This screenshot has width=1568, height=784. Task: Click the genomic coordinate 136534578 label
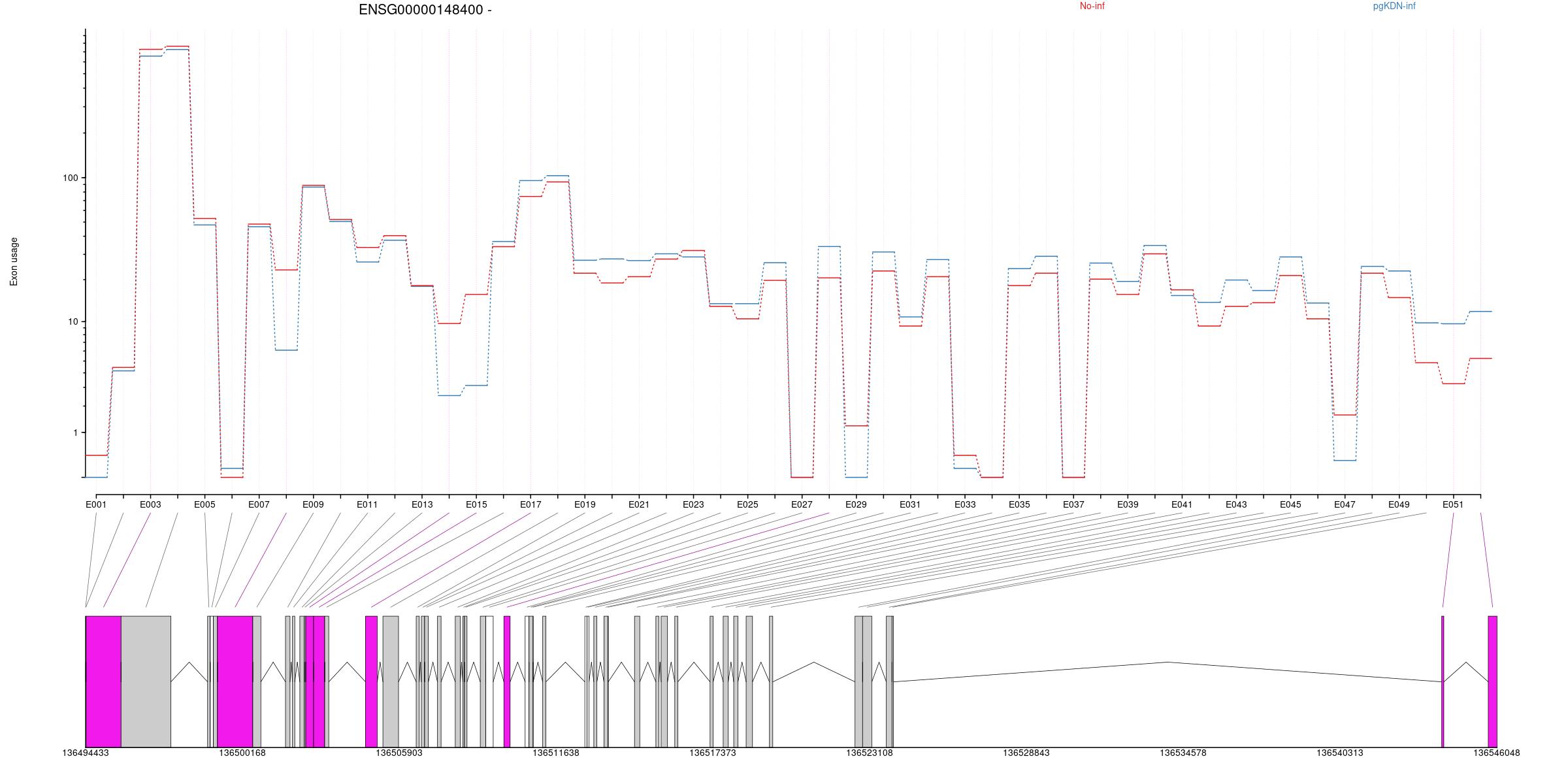[x=1183, y=753]
